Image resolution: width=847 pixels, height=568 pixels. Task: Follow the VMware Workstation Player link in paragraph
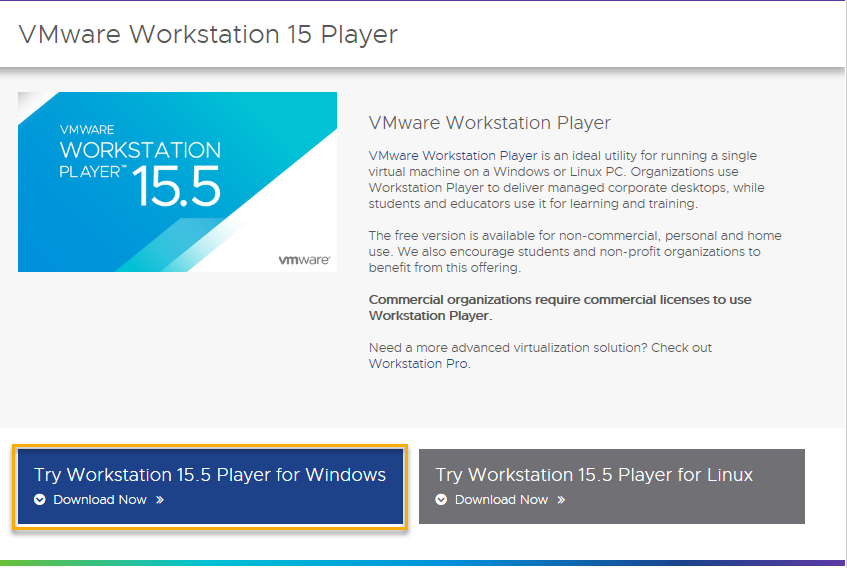tap(453, 155)
